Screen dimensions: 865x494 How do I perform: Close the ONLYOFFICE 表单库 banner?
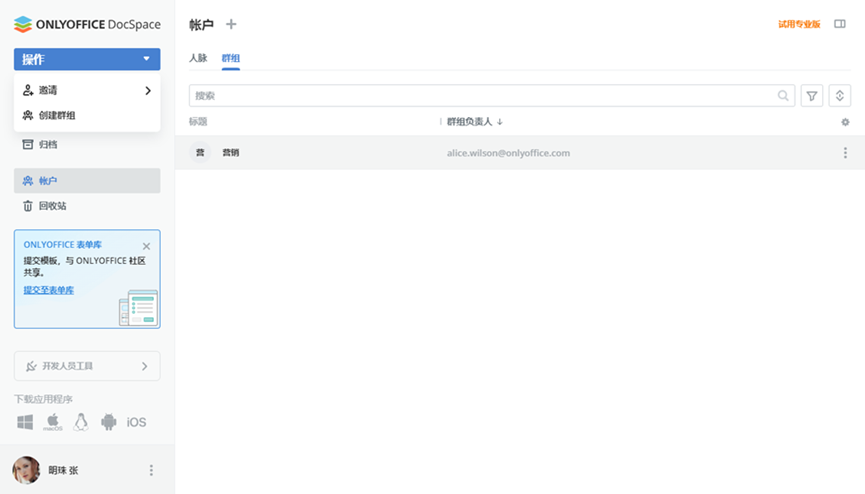(x=146, y=246)
